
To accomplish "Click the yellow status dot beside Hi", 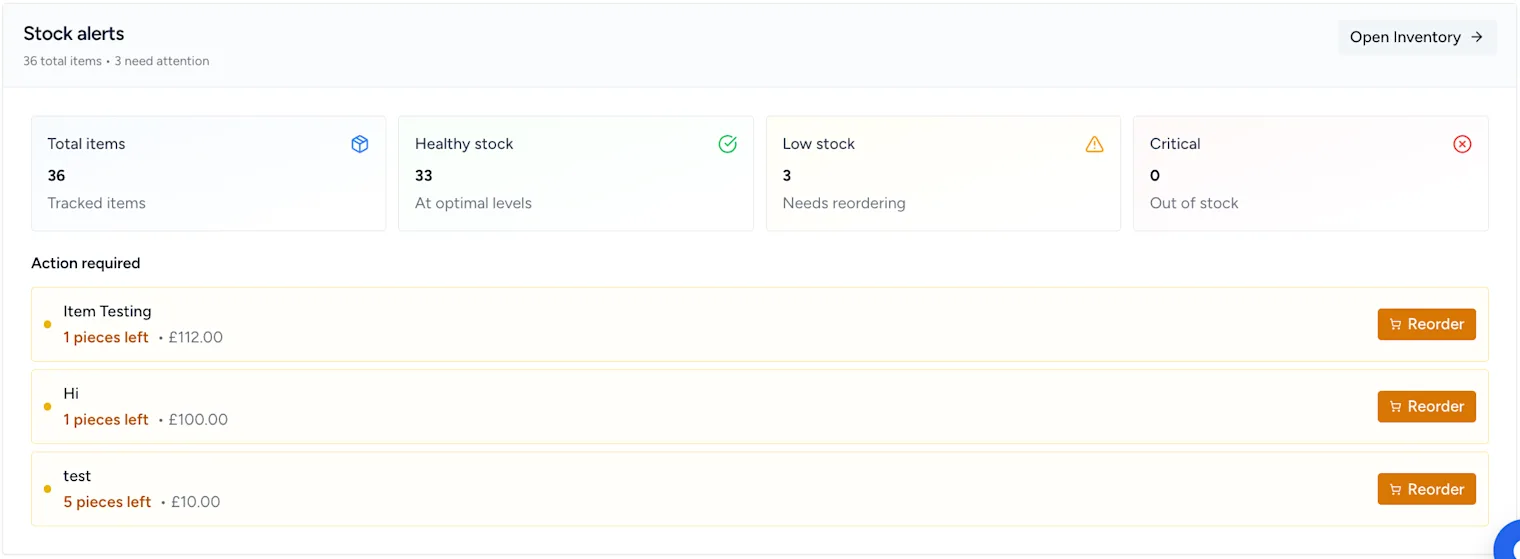I will pyautogui.click(x=47, y=407).
